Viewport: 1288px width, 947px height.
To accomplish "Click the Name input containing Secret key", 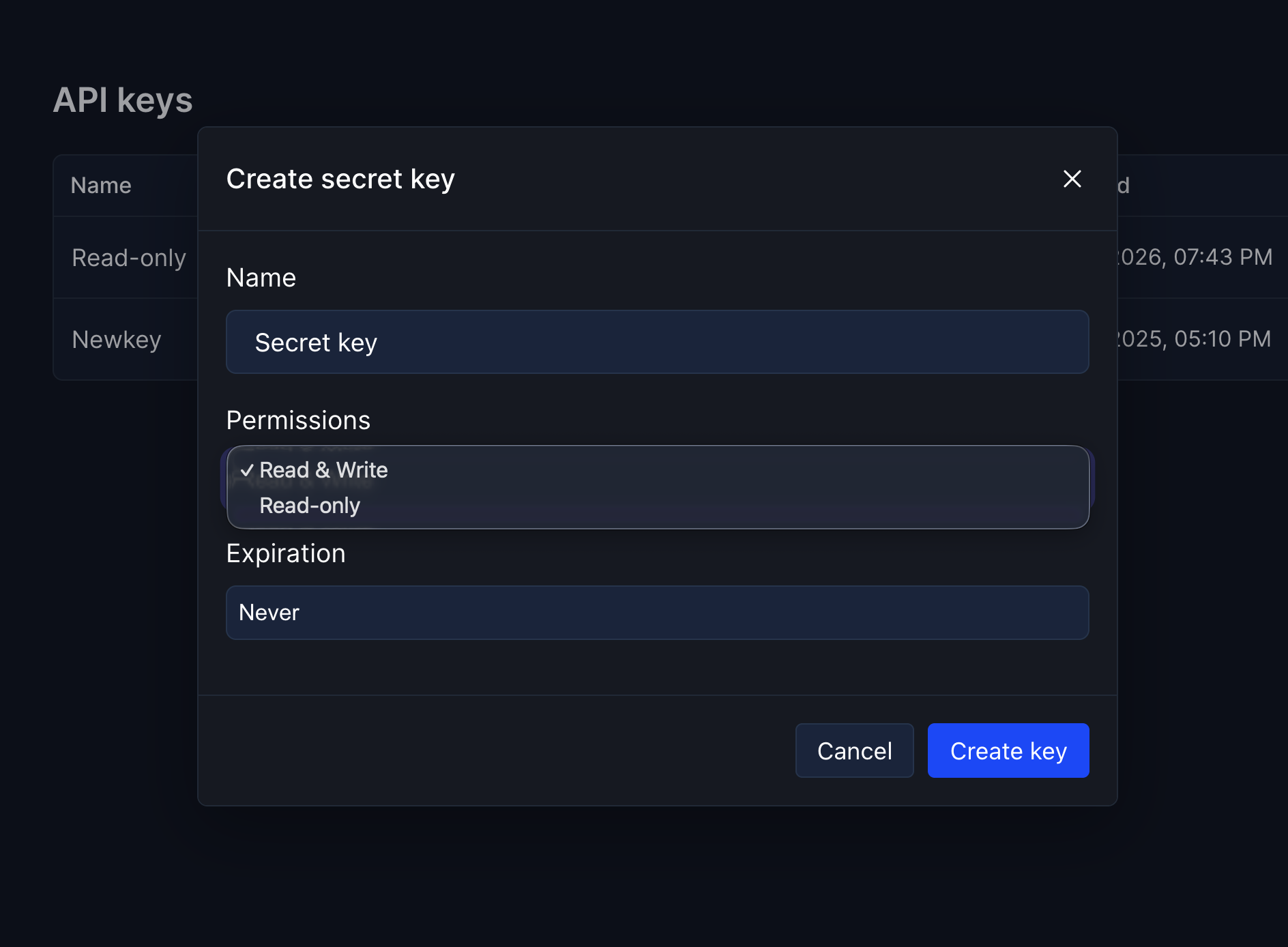I will 657,342.
